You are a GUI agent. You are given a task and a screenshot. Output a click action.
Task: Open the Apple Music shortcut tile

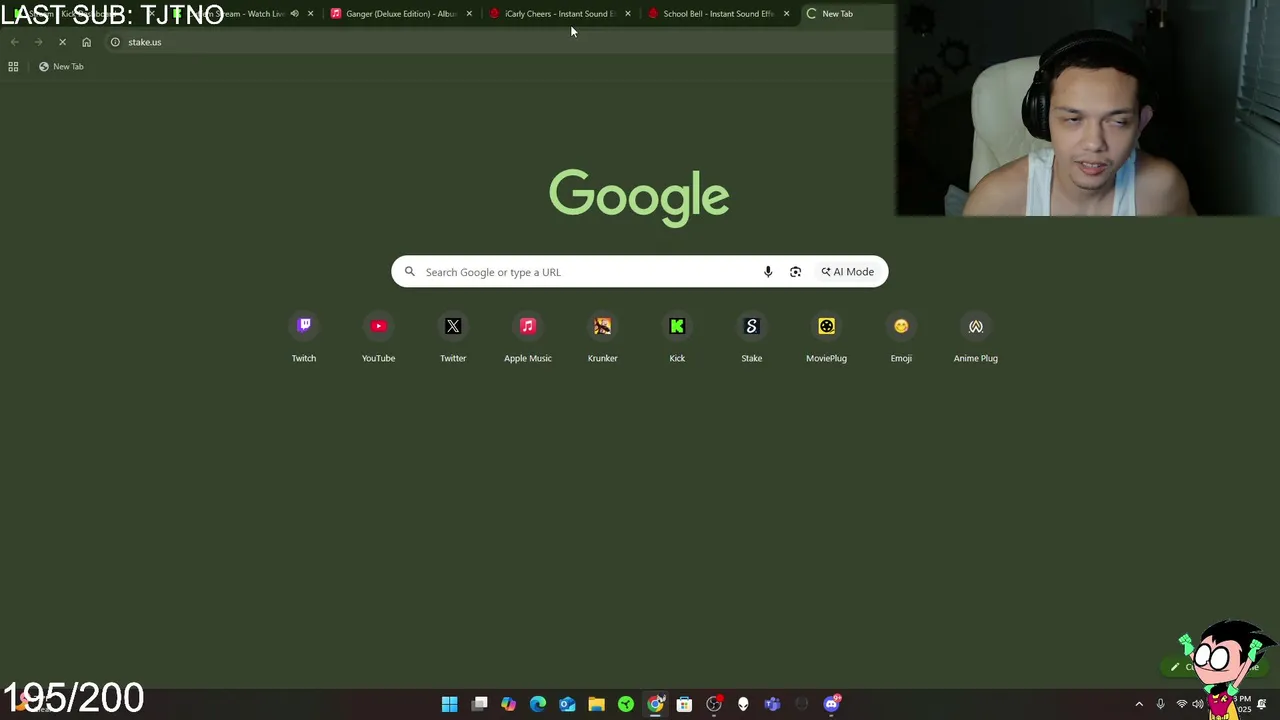(x=528, y=338)
